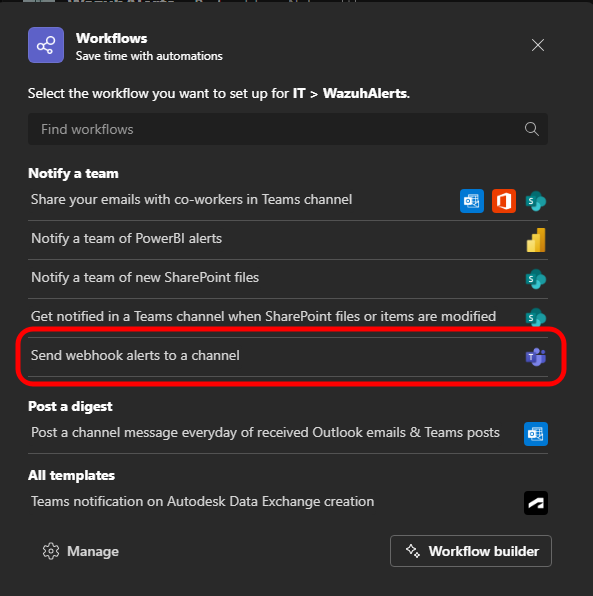Viewport: 593px width, 596px height.
Task: Click the Teams icon on the webhook alerts row
Action: point(536,357)
